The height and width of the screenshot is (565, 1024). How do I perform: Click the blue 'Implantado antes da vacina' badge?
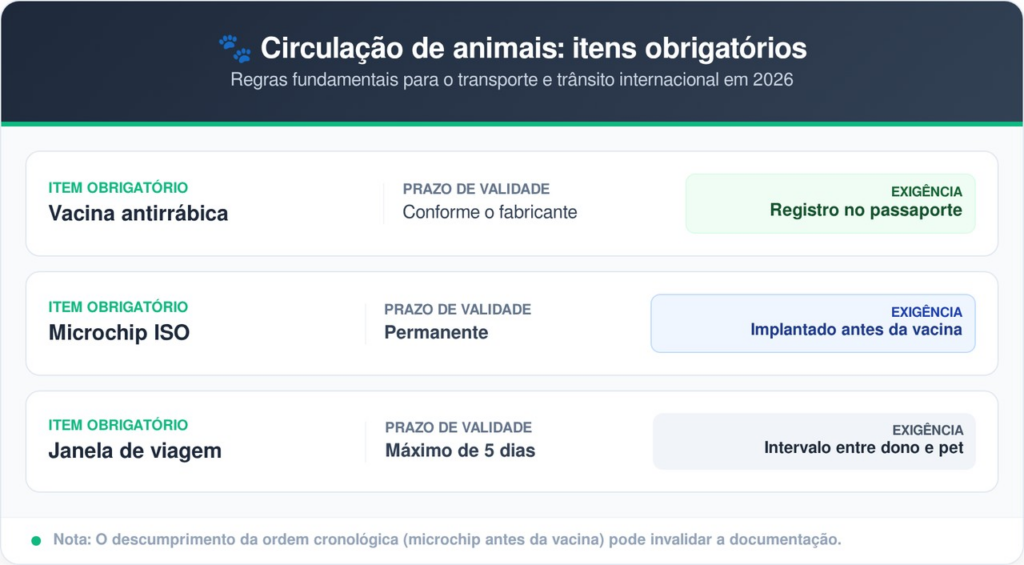813,323
